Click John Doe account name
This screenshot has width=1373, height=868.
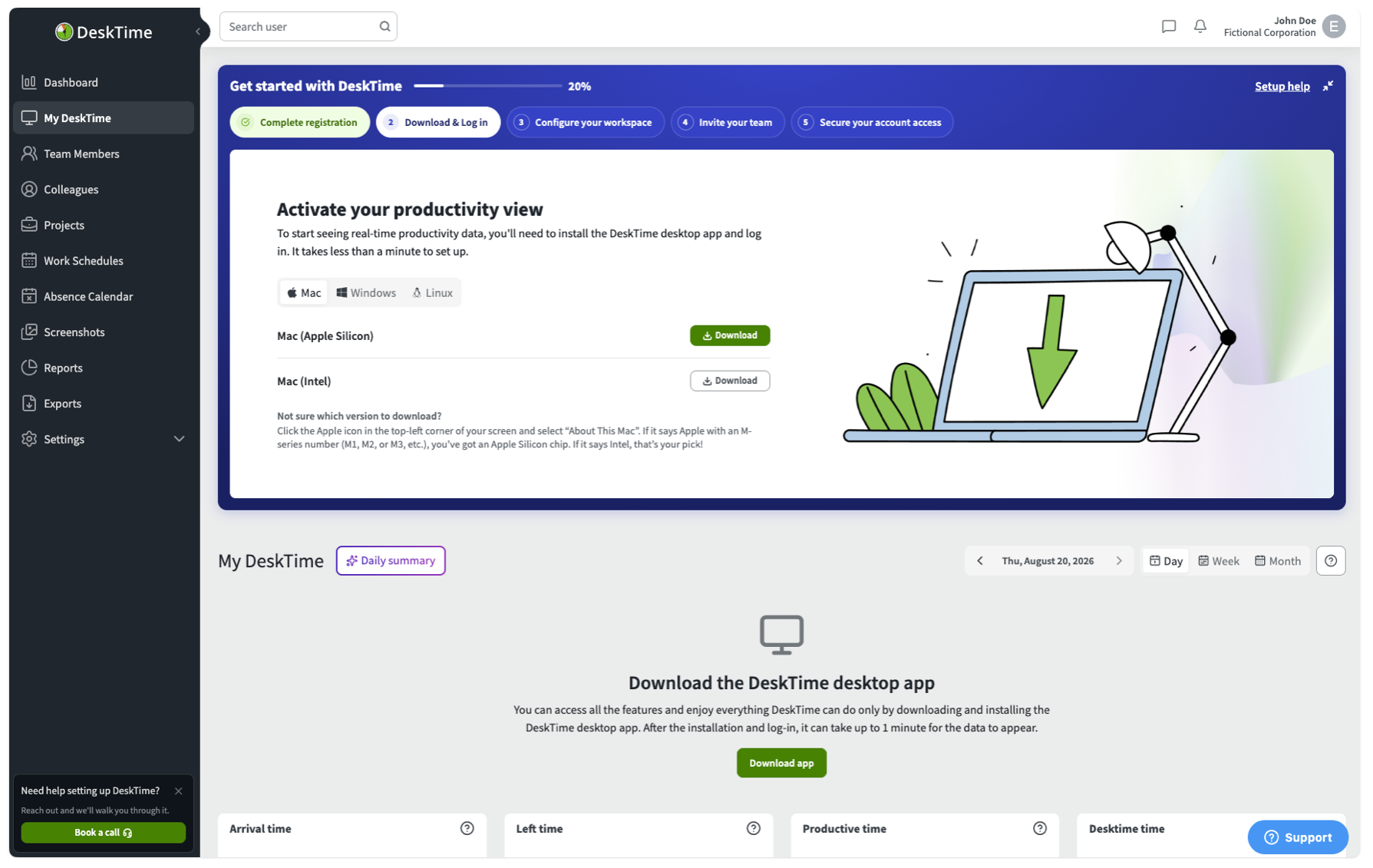pyautogui.click(x=1294, y=21)
